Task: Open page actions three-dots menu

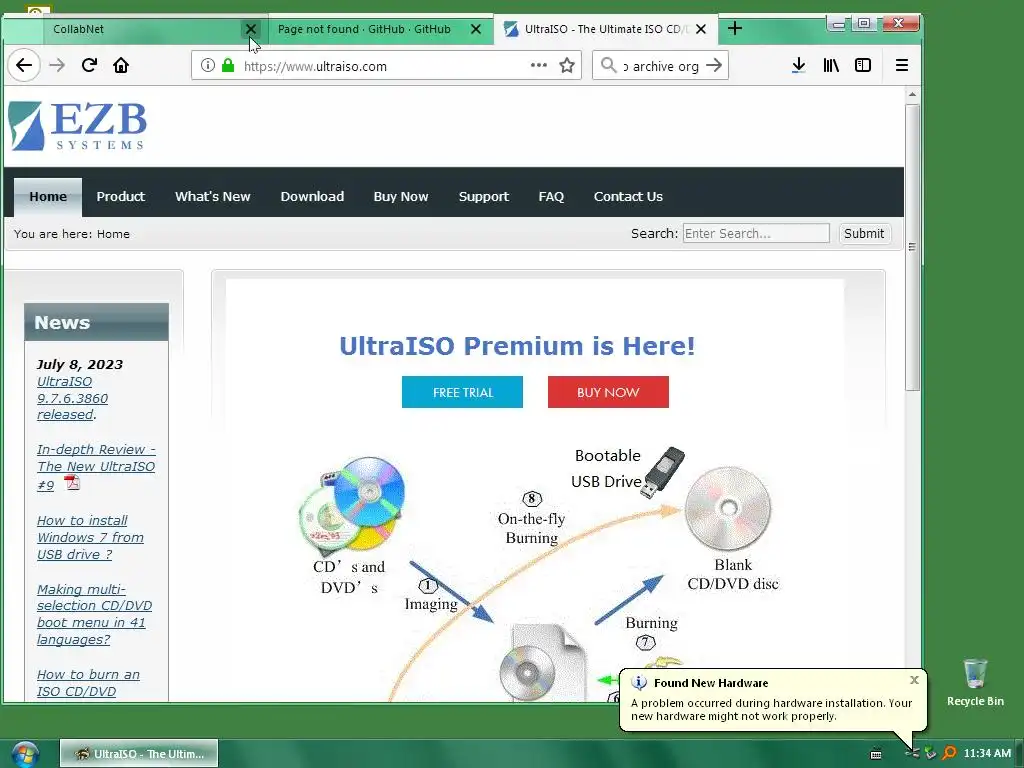Action: tap(539, 65)
